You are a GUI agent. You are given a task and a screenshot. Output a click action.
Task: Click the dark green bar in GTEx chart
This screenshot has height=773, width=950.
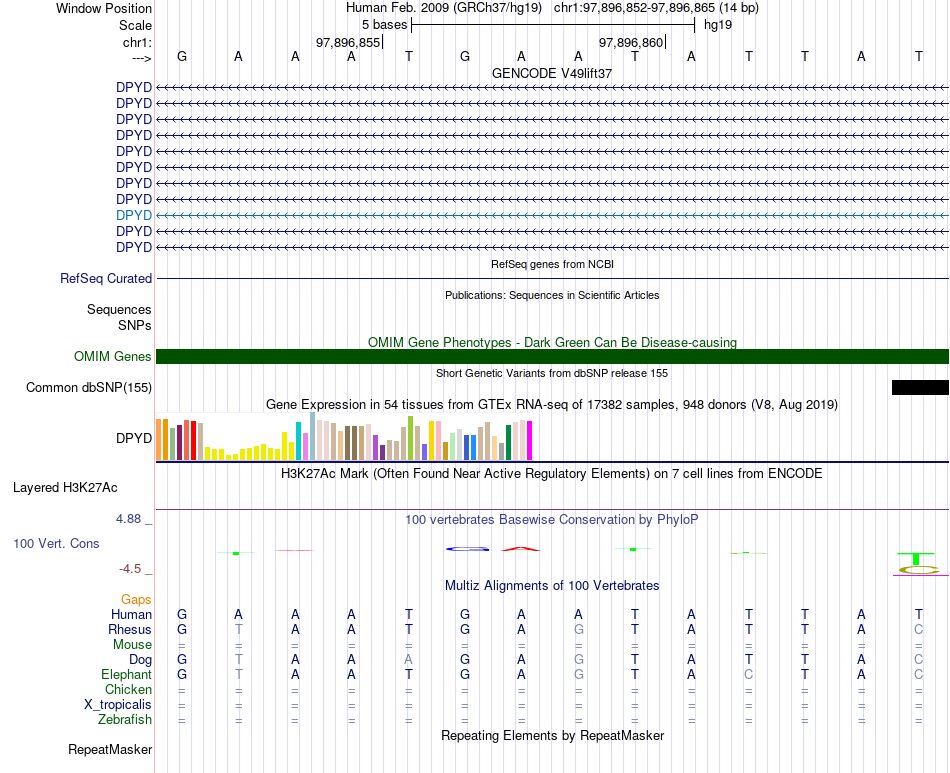pos(509,443)
